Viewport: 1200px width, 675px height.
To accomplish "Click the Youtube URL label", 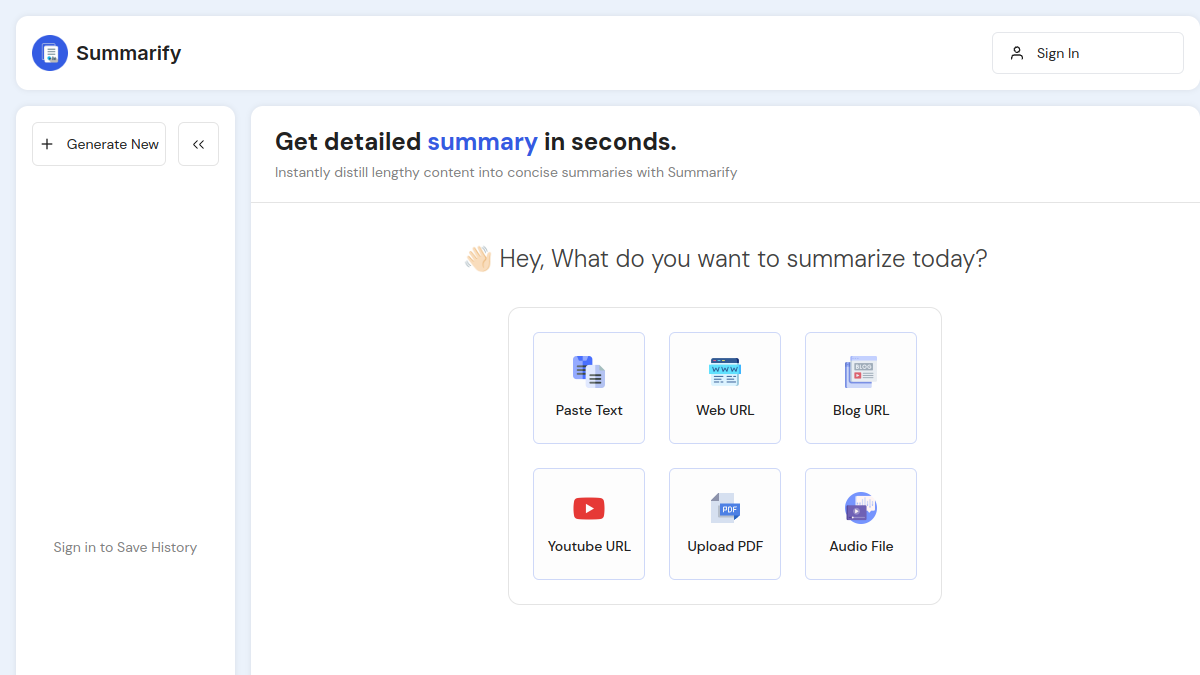I will (589, 546).
